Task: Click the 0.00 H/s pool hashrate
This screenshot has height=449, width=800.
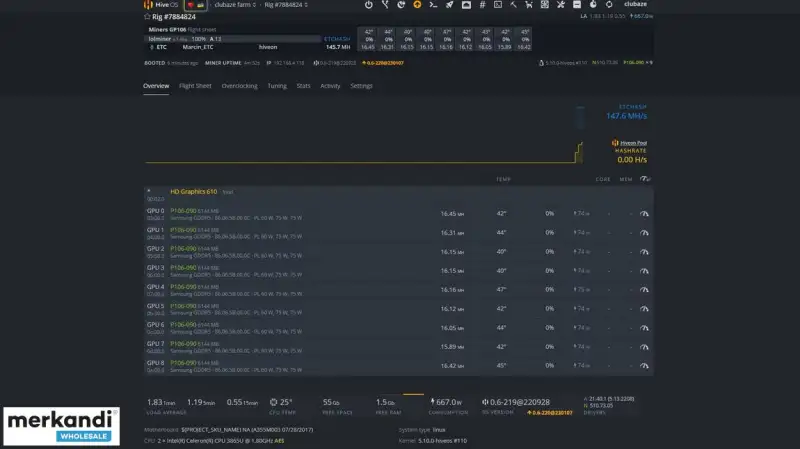Action: tap(632, 160)
